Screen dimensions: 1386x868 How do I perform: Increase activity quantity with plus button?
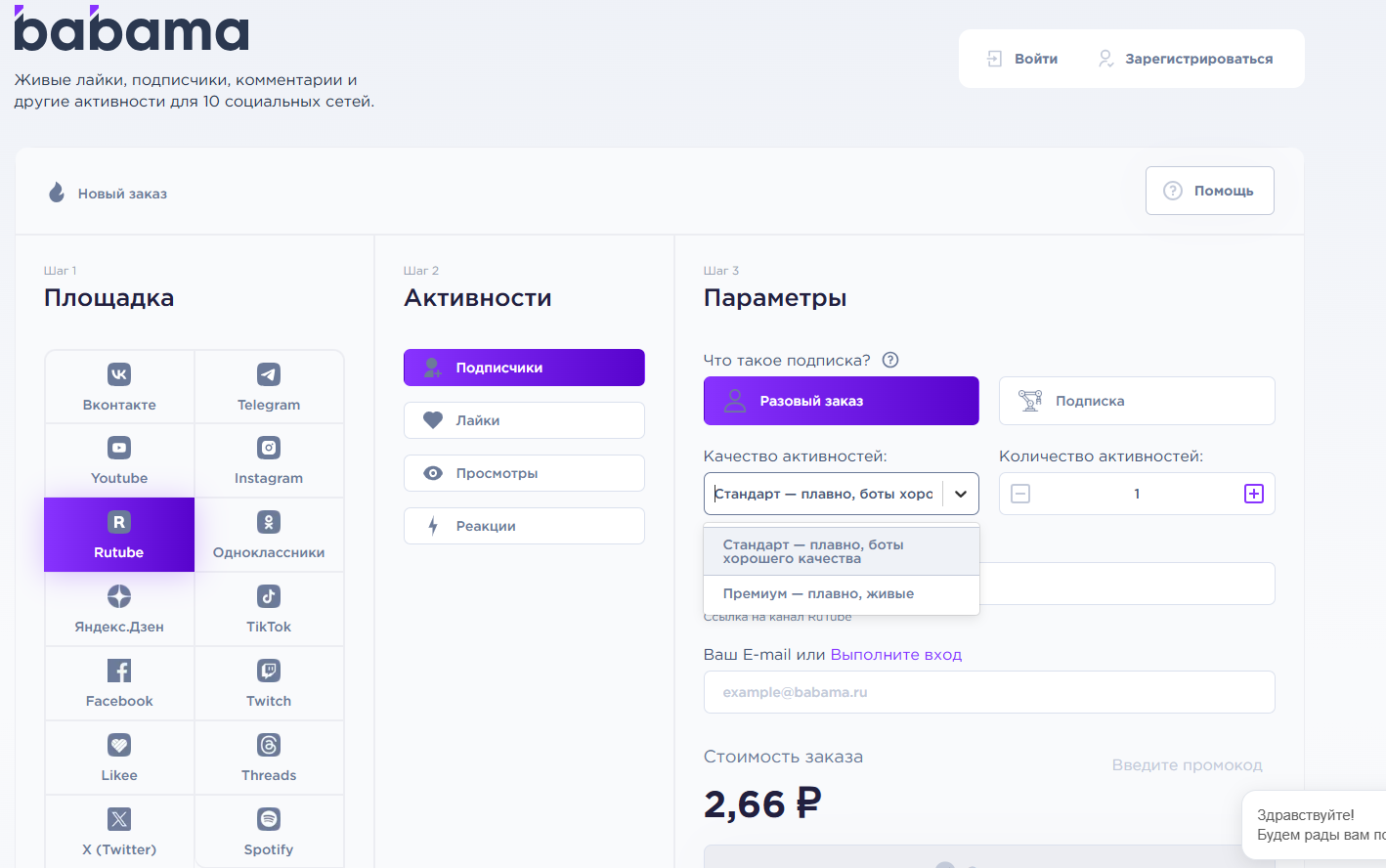pyautogui.click(x=1254, y=494)
